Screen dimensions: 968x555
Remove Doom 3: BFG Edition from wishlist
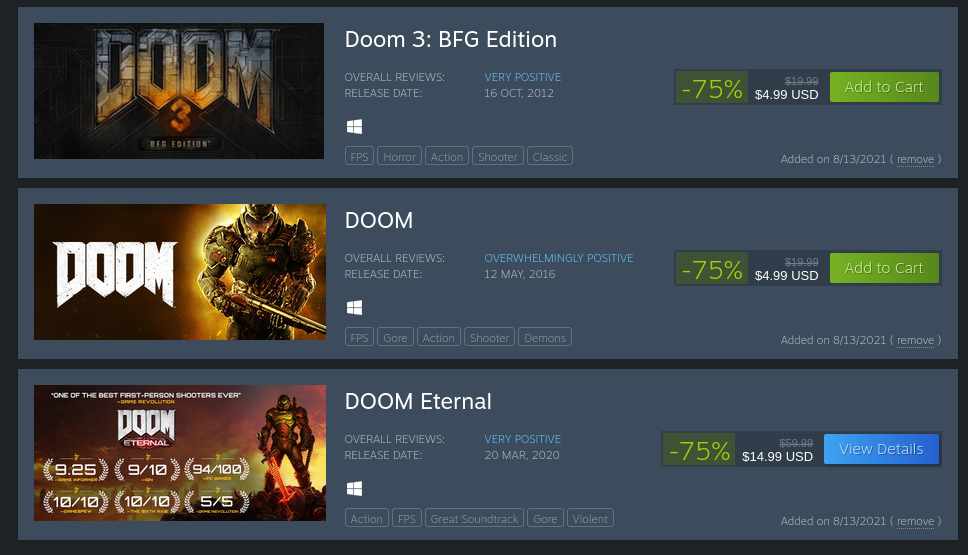click(915, 159)
